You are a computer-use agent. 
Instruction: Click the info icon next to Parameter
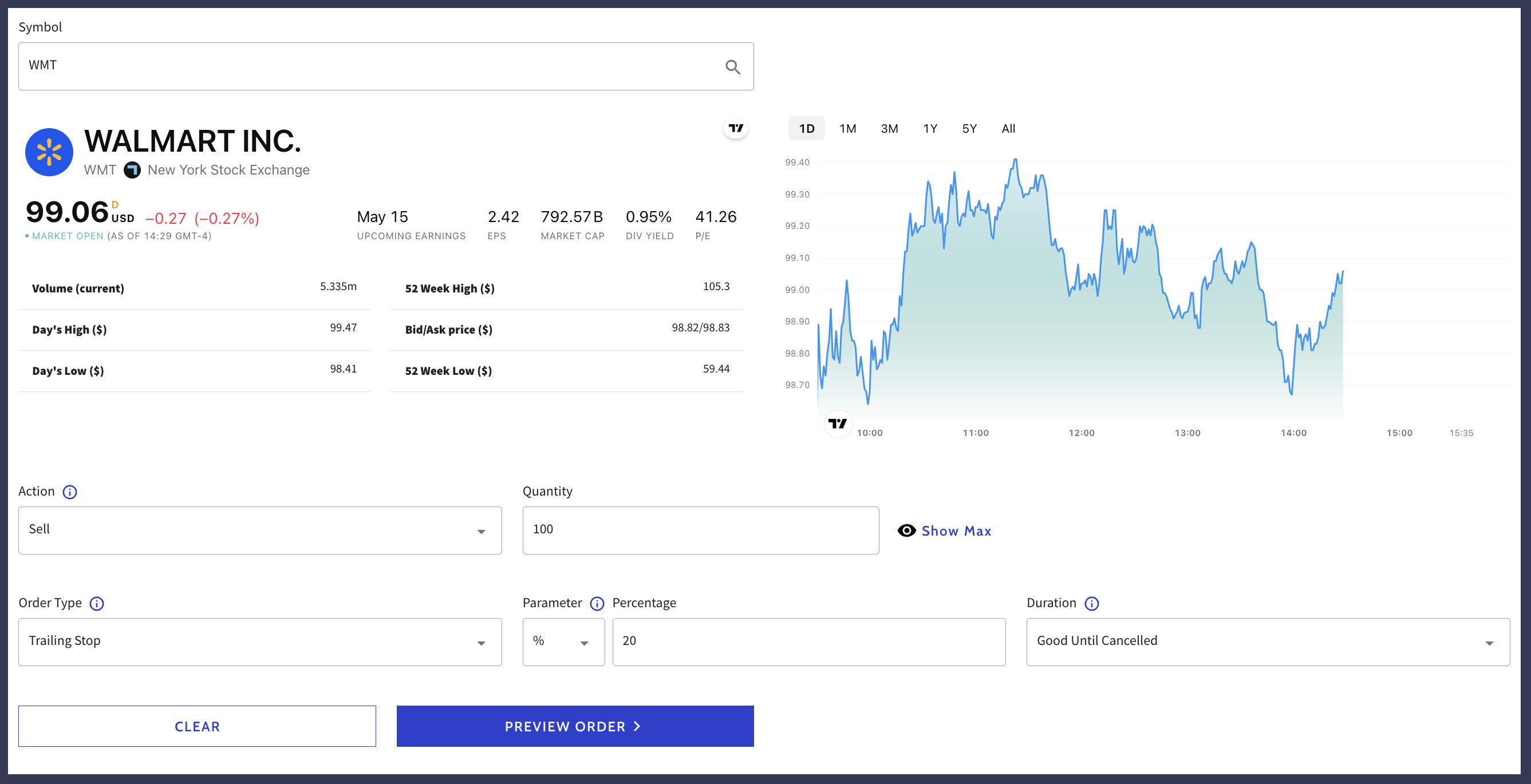pos(597,603)
